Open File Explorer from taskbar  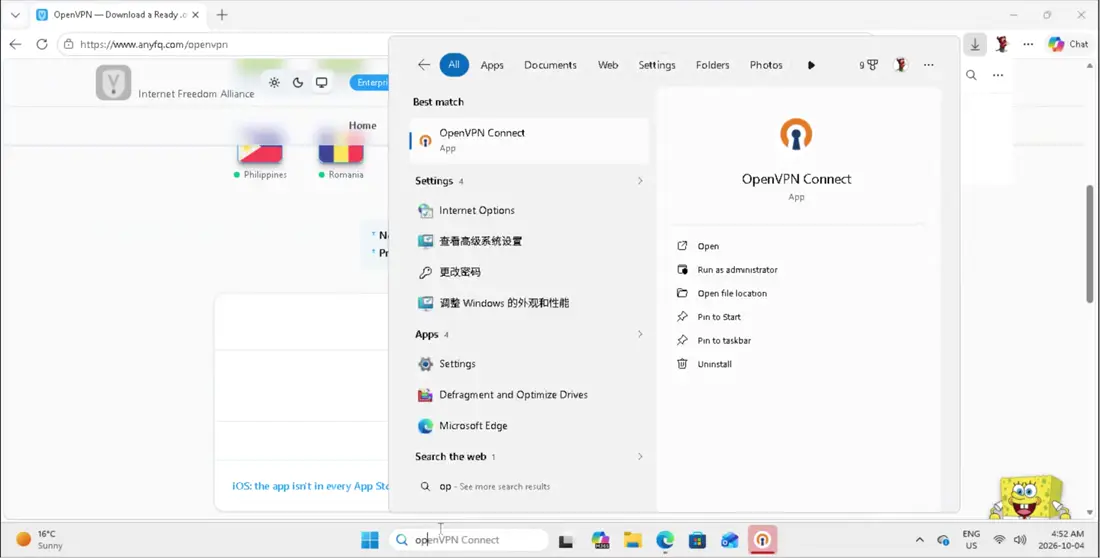pos(633,540)
